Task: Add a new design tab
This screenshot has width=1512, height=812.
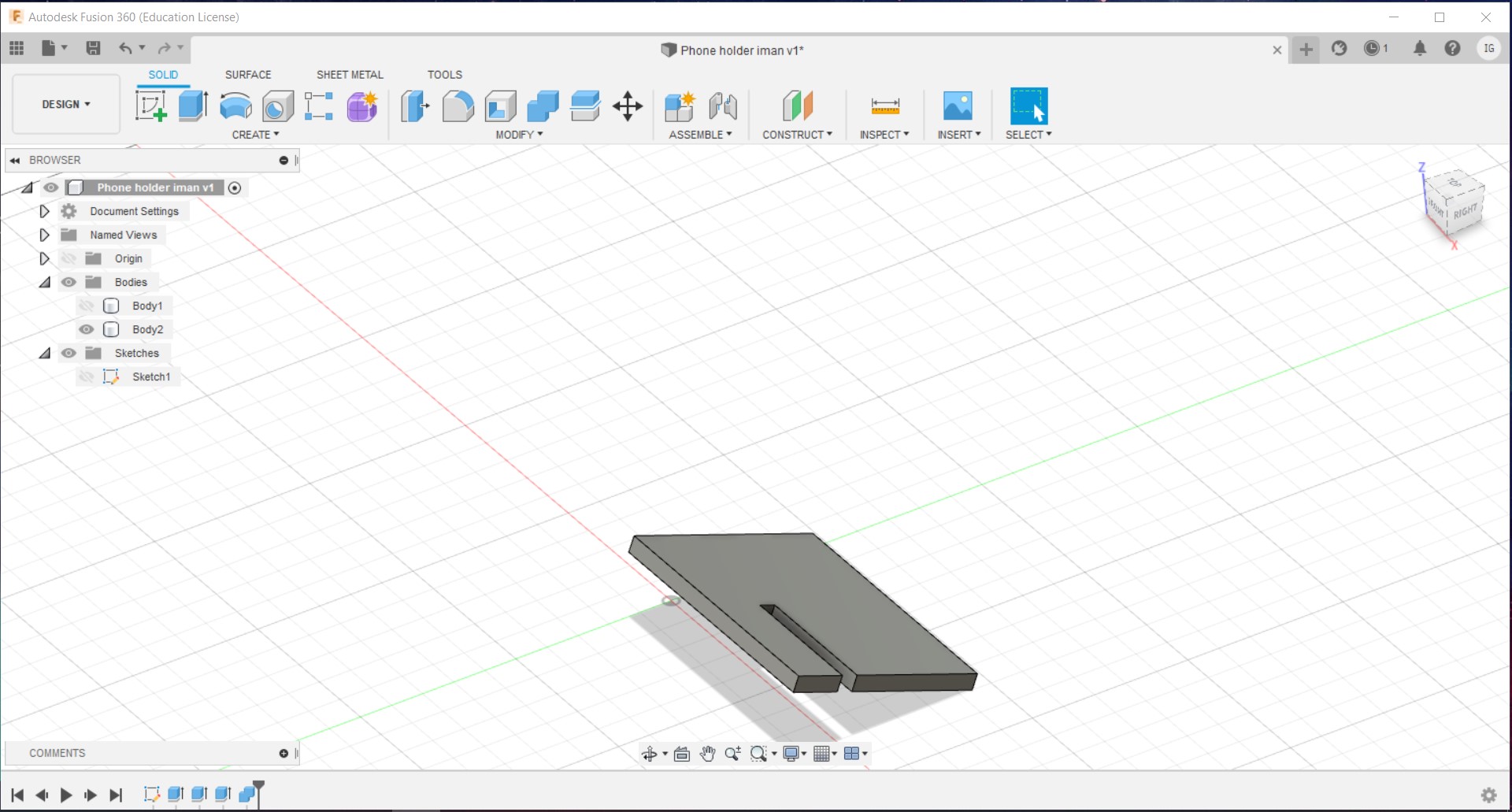Action: (1306, 50)
